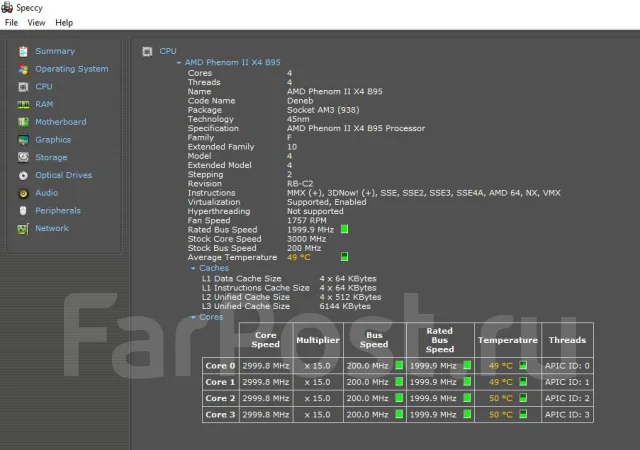Click the Summary clipboard icon
This screenshot has height=450, width=640.
[x=23, y=51]
